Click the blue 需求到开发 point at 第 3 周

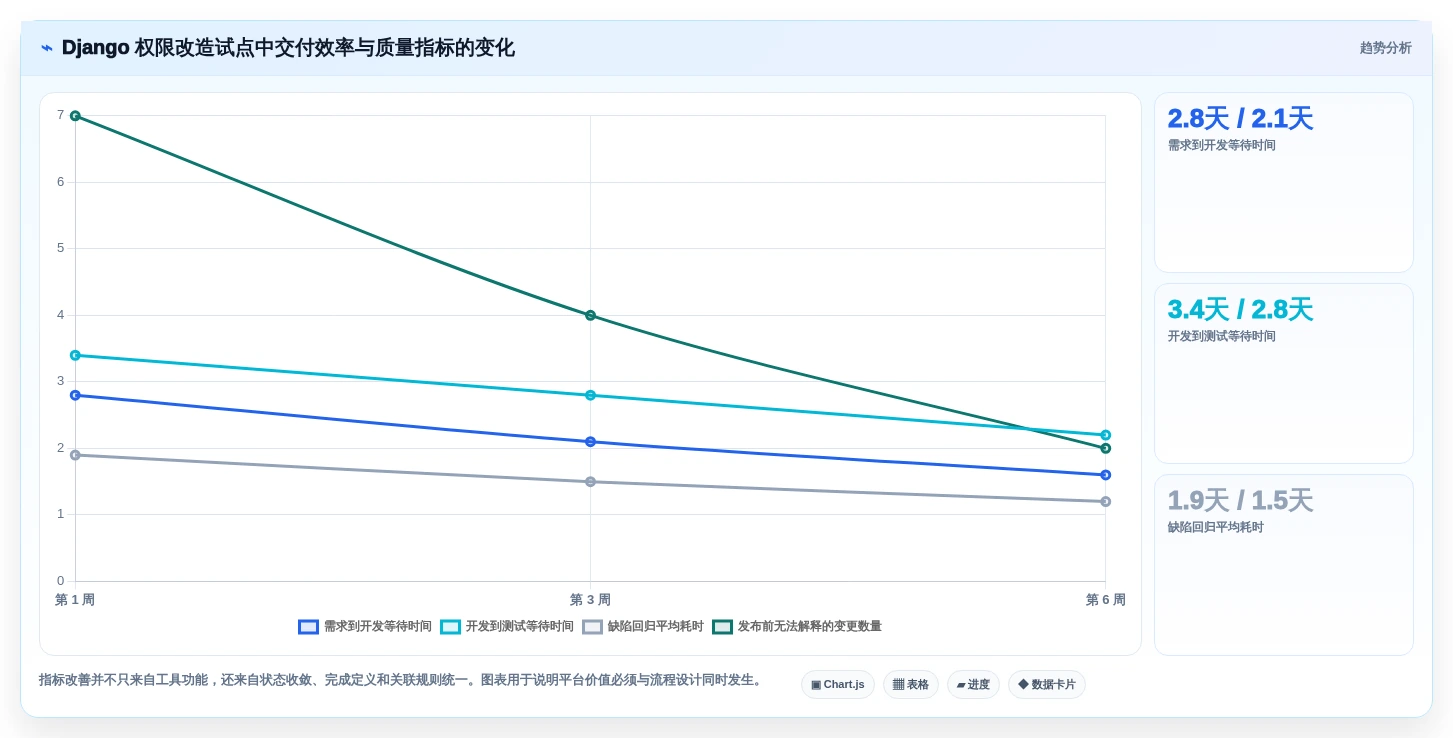[x=590, y=442]
